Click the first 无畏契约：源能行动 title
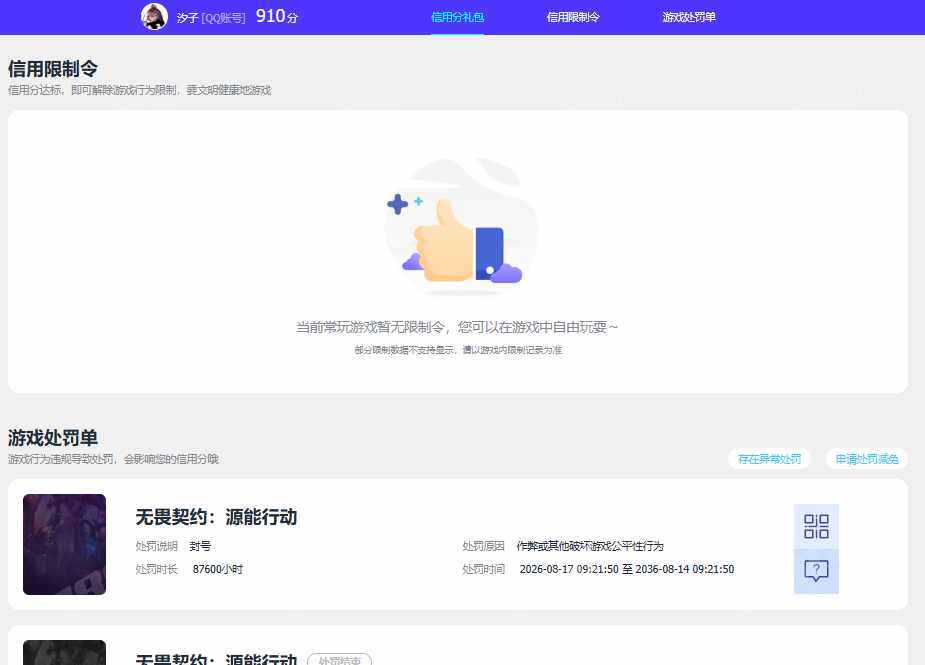Viewport: 925px width, 665px height. (x=216, y=517)
